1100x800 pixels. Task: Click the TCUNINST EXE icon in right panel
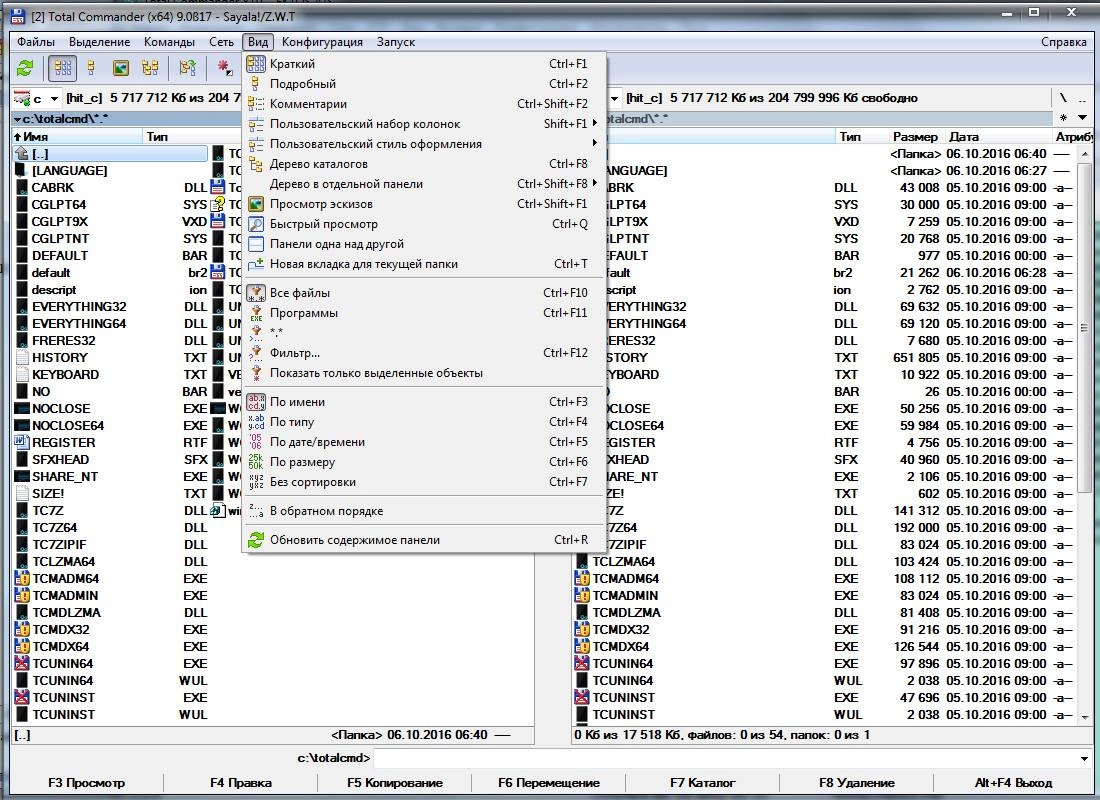click(x=582, y=697)
